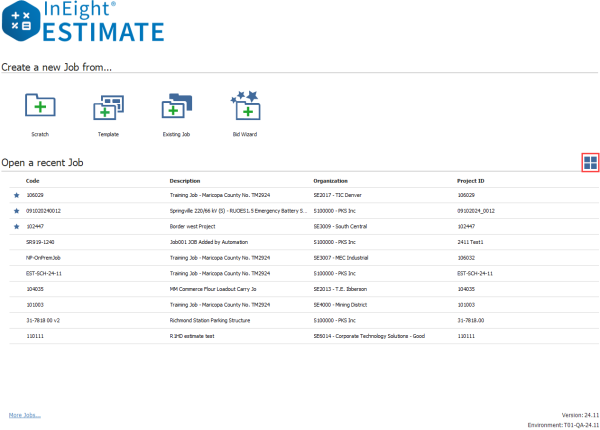Open recent job code EST-SCH-24-11
The image size is (600, 430).
pyautogui.click(x=44, y=274)
